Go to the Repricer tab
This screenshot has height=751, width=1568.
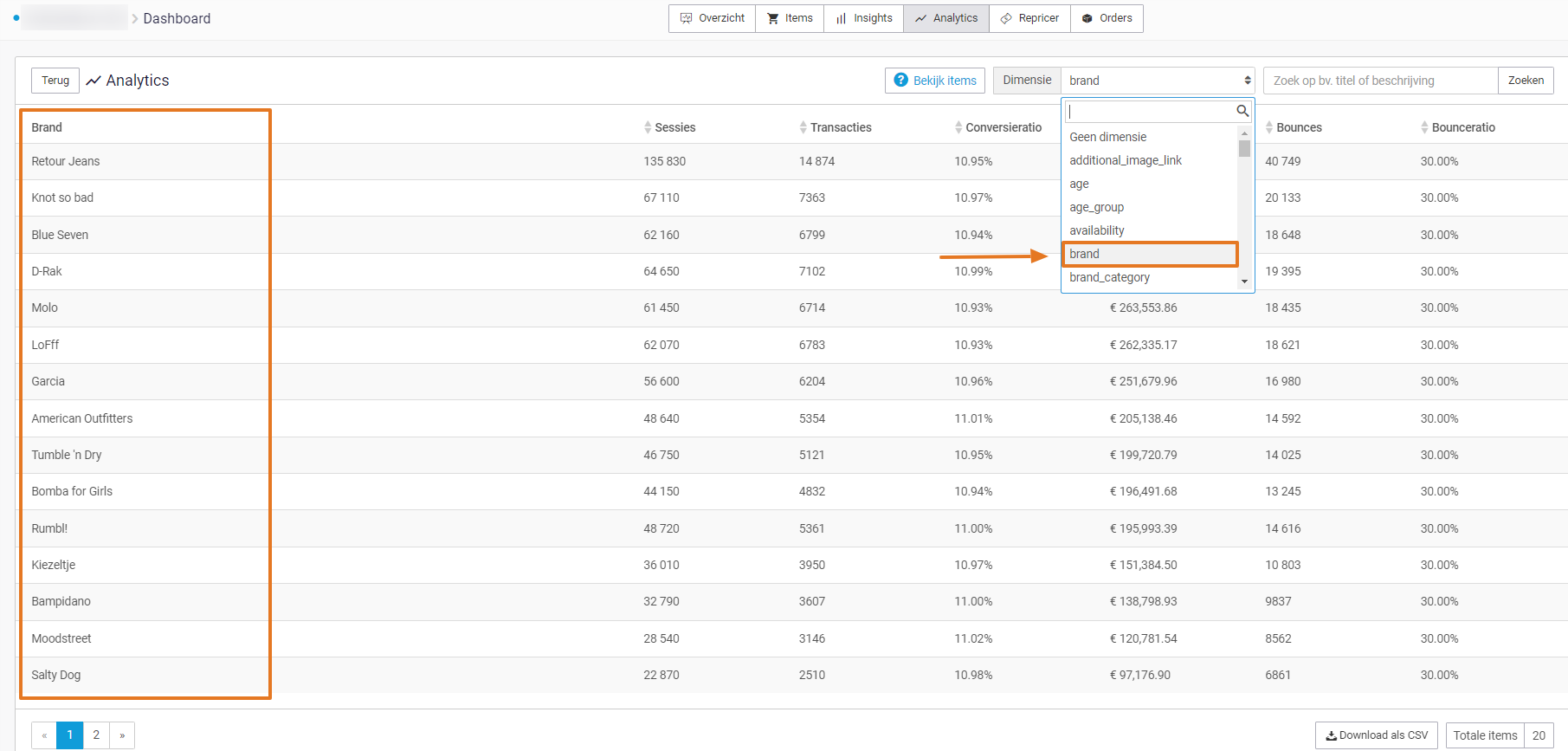1029,18
